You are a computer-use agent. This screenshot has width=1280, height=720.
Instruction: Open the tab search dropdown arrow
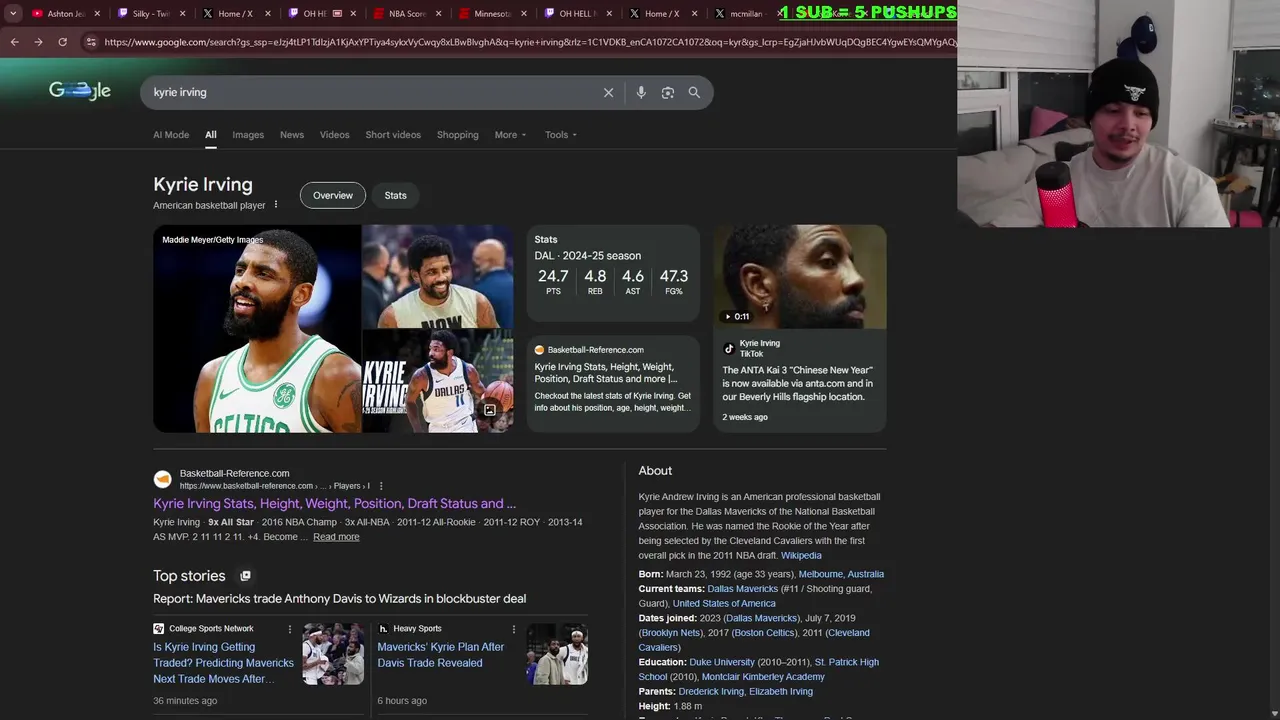[13, 14]
